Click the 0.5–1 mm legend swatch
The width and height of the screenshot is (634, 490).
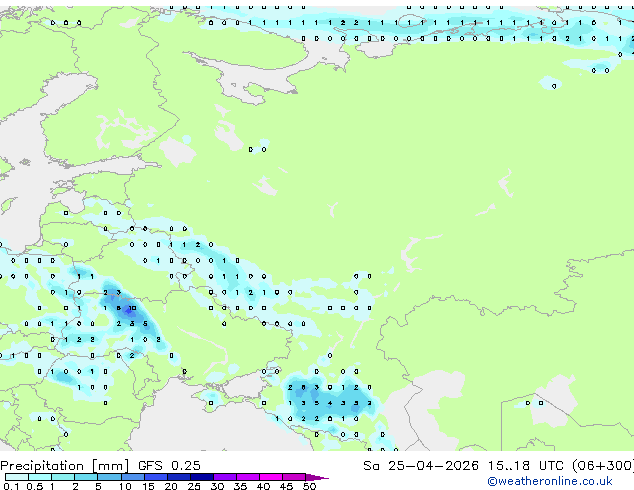coord(40,477)
